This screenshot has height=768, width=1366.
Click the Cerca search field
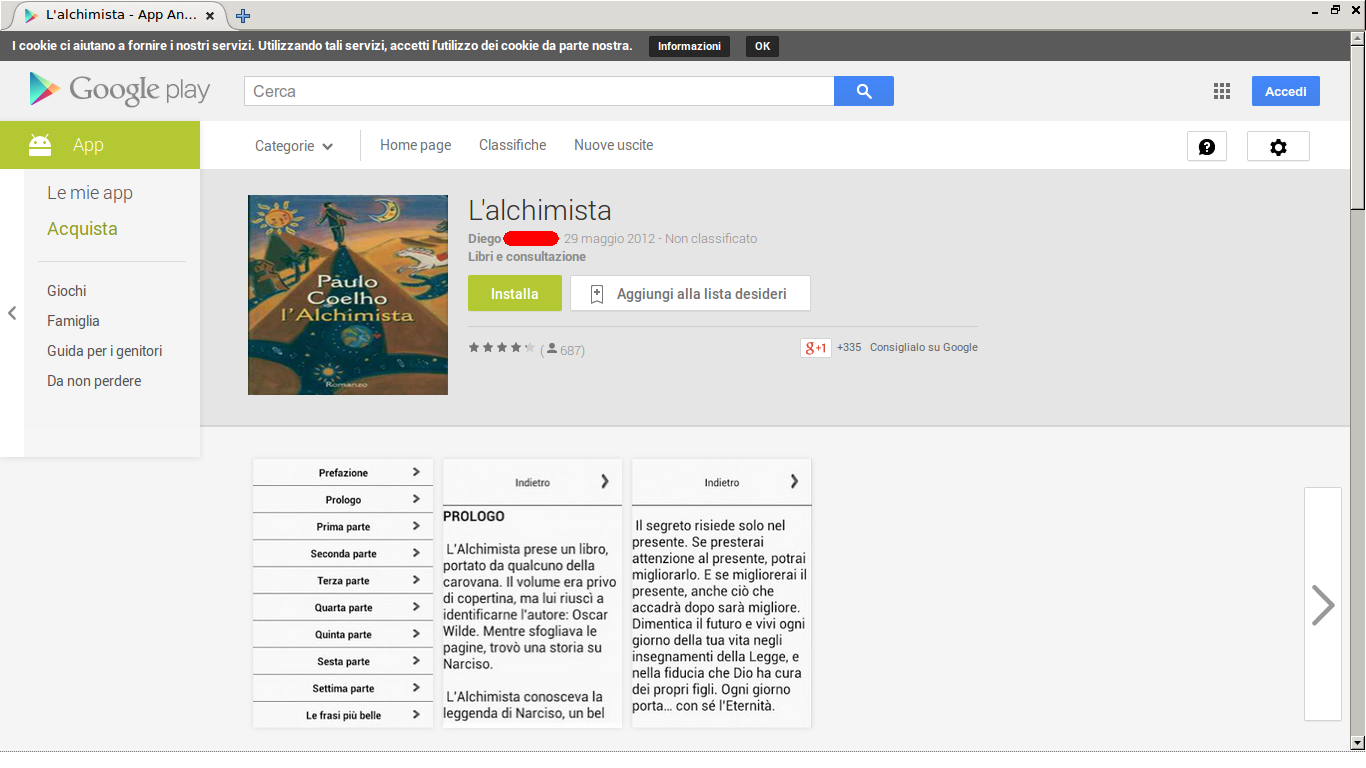coord(539,91)
